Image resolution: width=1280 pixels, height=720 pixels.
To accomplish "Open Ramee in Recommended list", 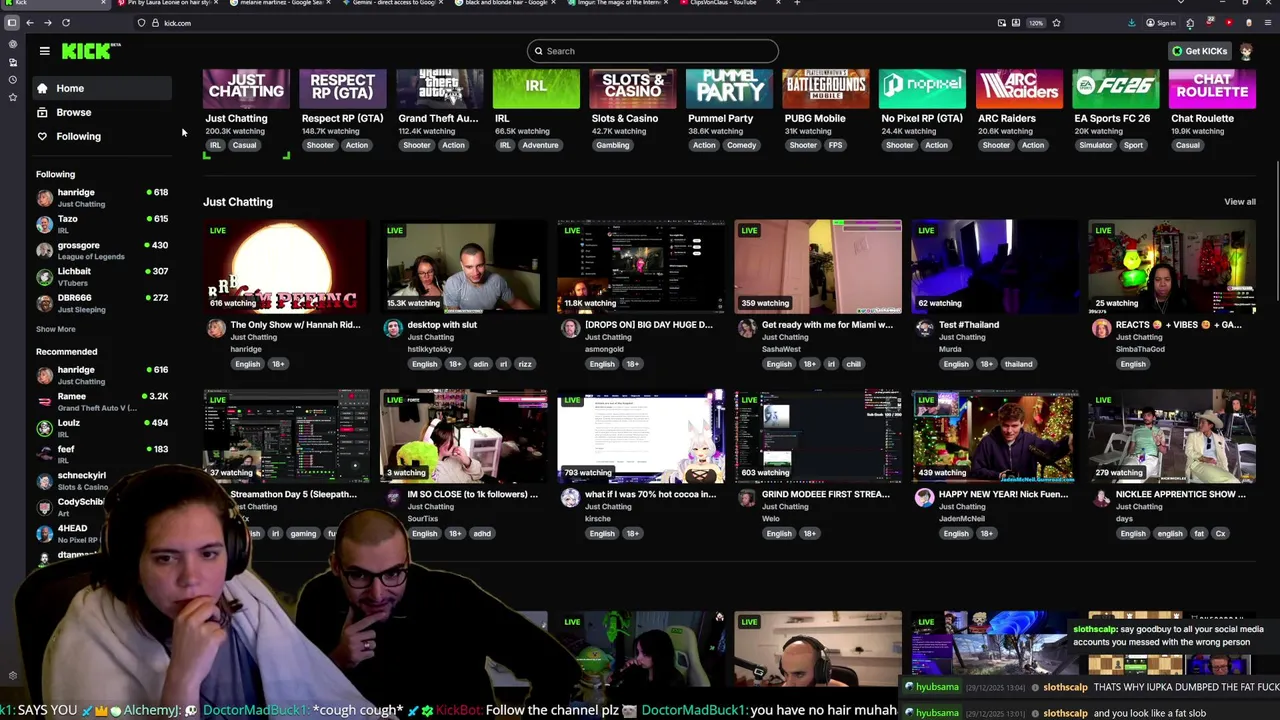I will [100, 401].
